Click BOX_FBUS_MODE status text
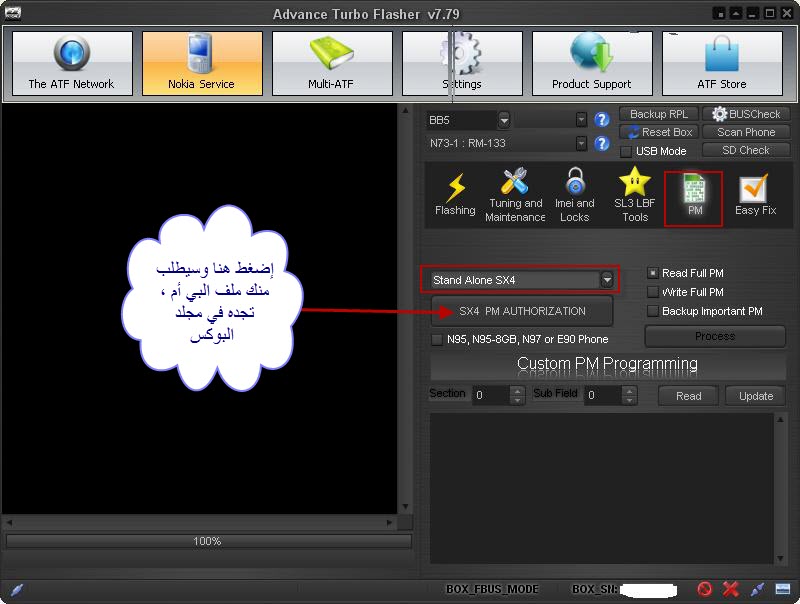The height and width of the screenshot is (604, 800). pos(492,589)
